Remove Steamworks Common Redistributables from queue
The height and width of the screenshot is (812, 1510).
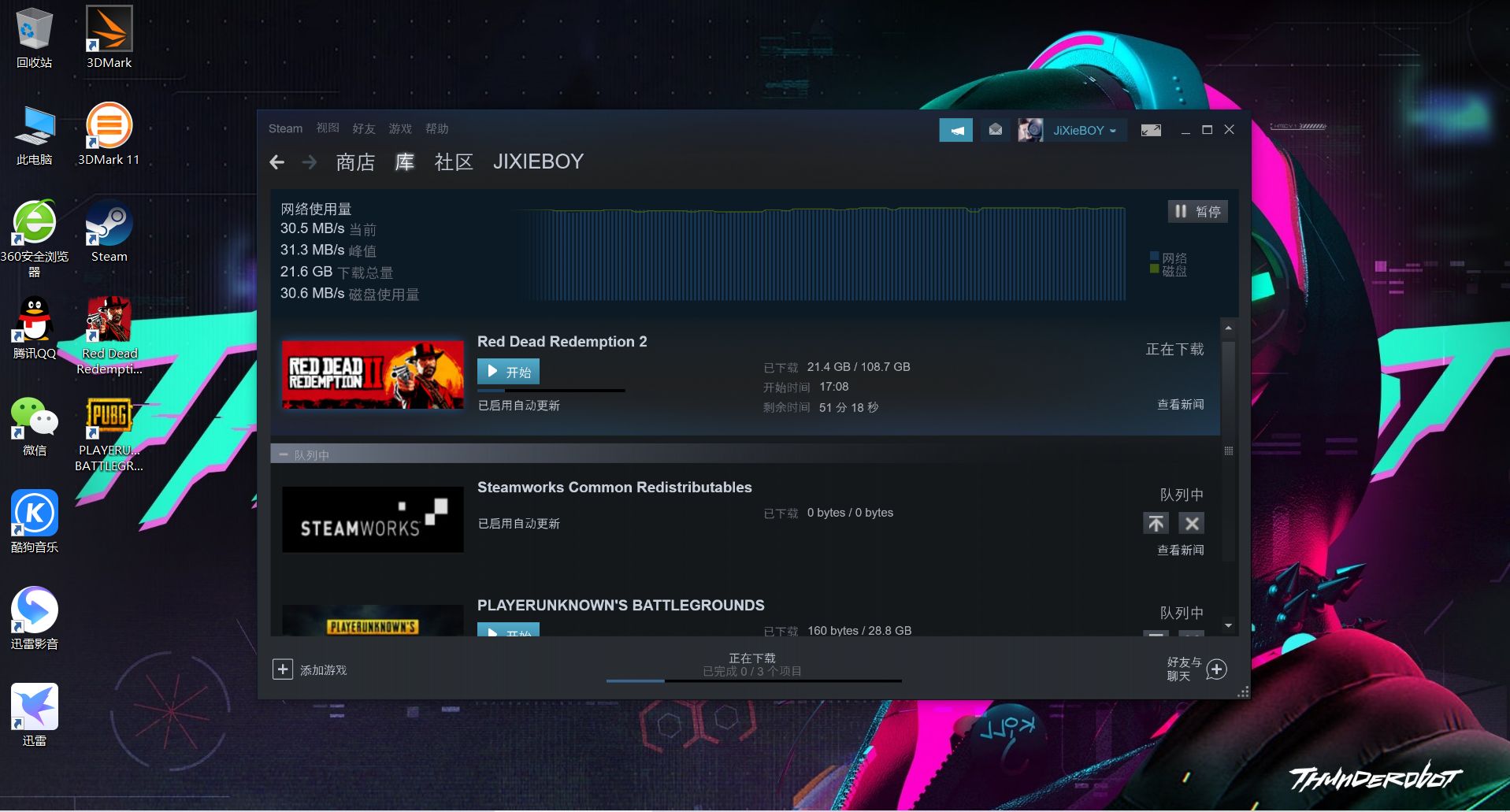coord(1192,523)
